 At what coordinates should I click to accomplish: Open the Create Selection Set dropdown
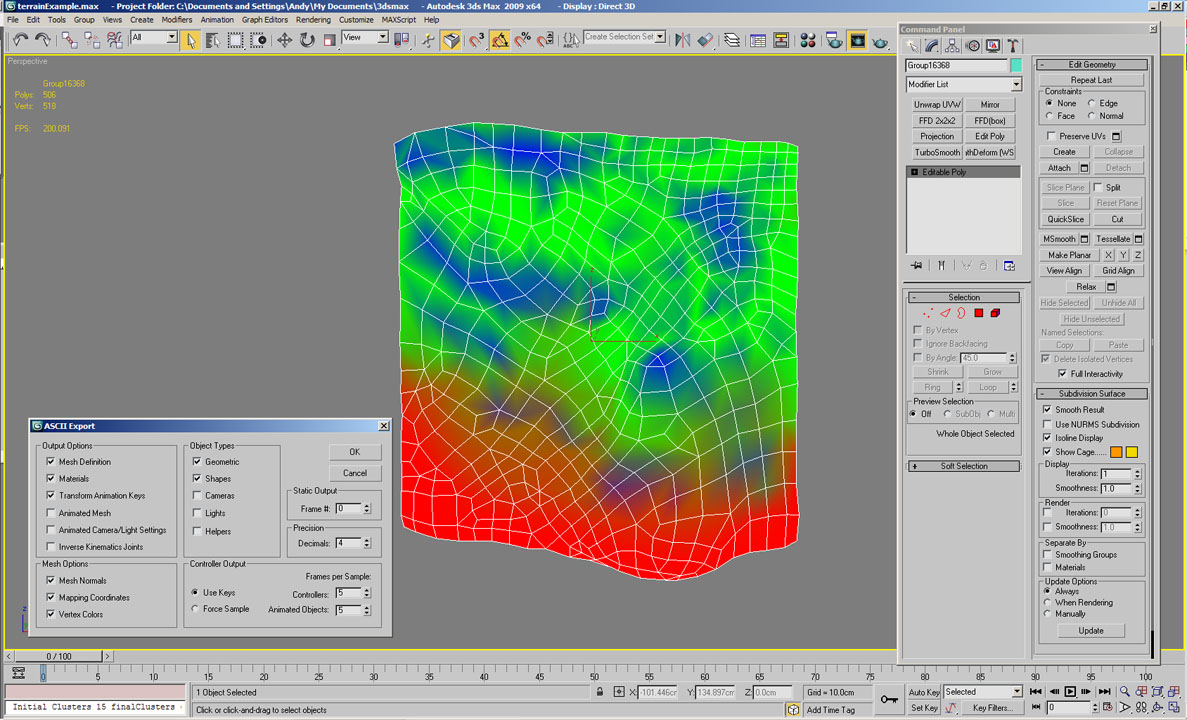tap(660, 37)
